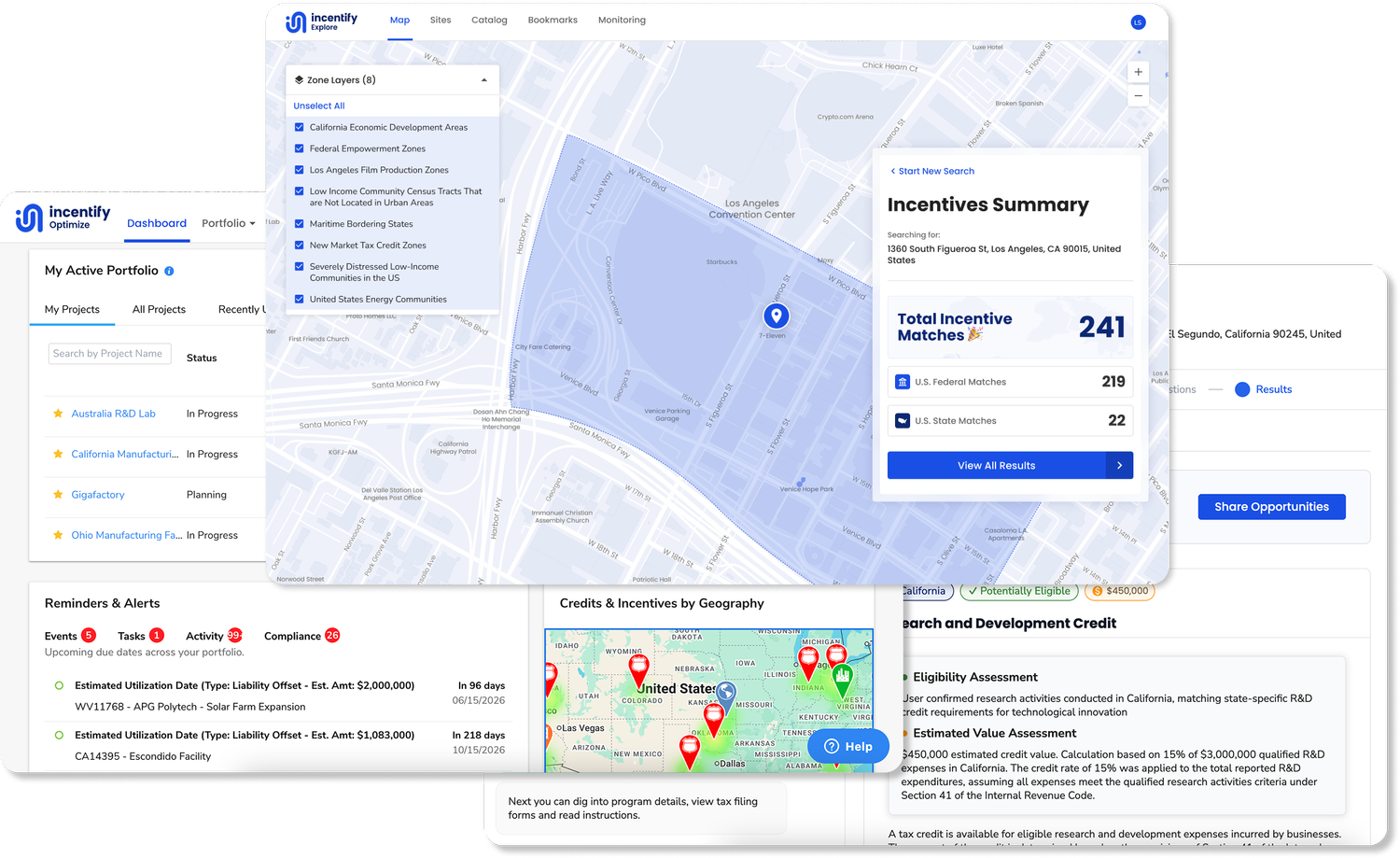The image size is (1400, 858).
Task: Click the Potentially Eligible tag
Action: 1019,591
